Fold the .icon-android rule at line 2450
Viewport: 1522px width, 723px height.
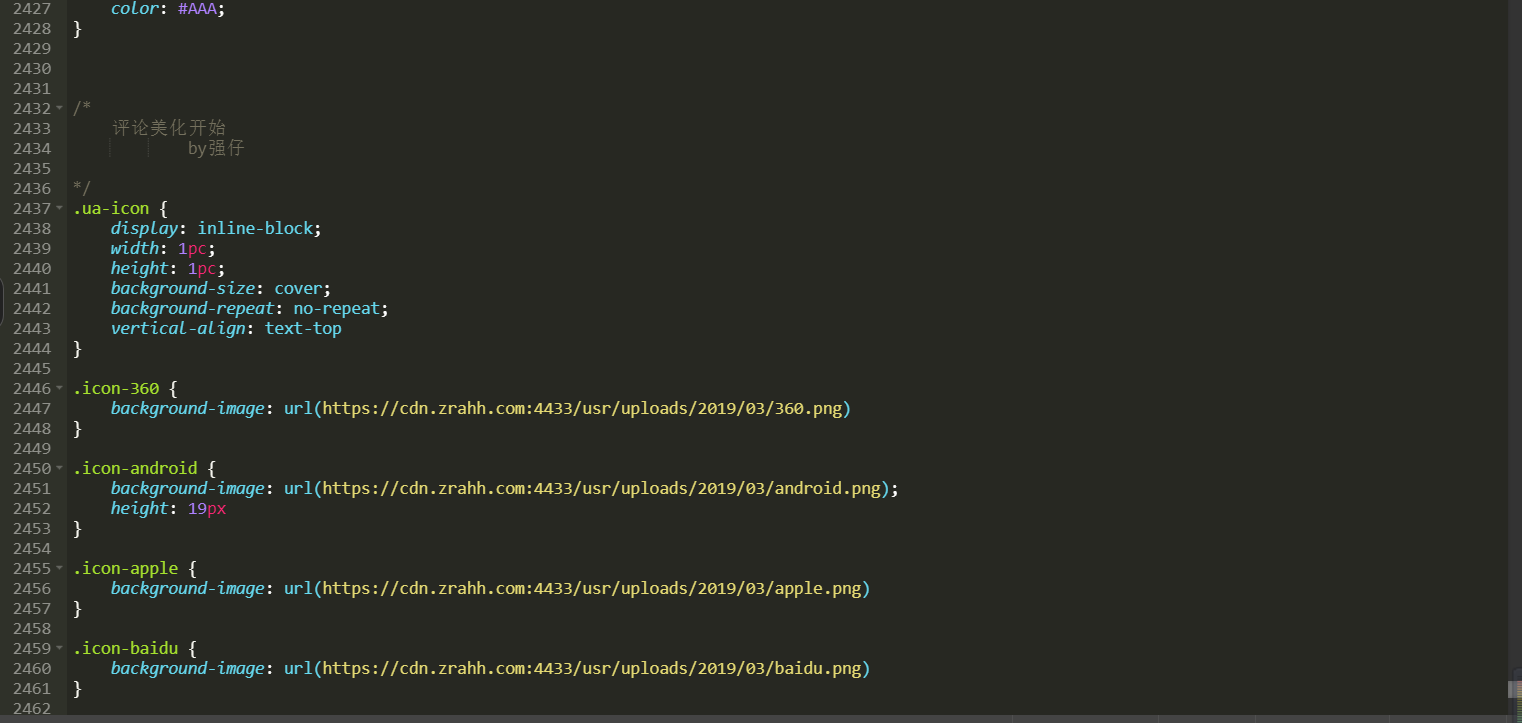[60, 468]
